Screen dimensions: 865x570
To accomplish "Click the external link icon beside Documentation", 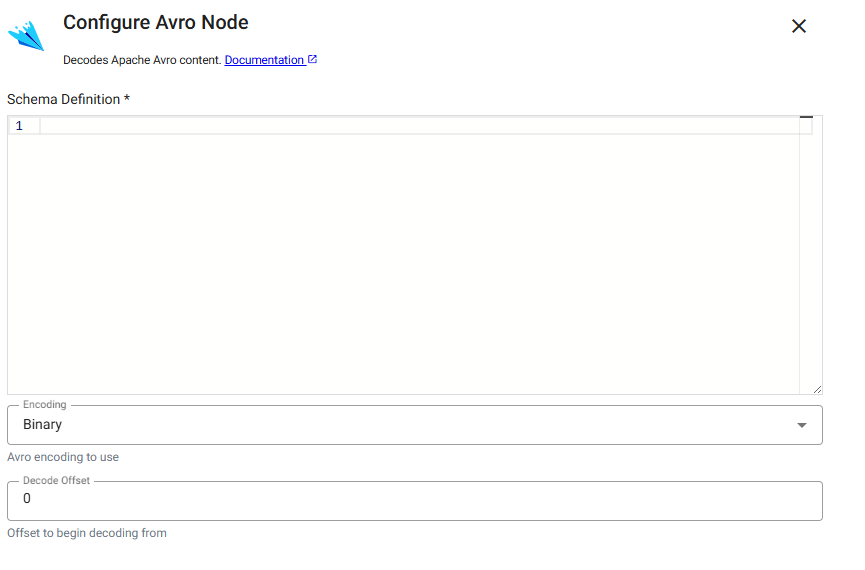I will [x=312, y=60].
